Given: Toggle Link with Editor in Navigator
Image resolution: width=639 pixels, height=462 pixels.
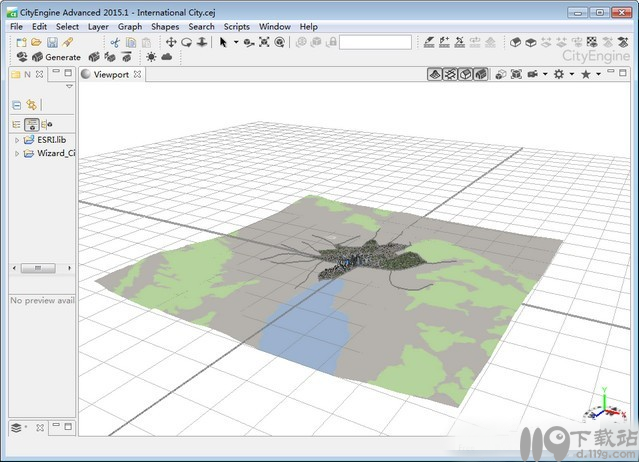Looking at the screenshot, I should pos(31,105).
